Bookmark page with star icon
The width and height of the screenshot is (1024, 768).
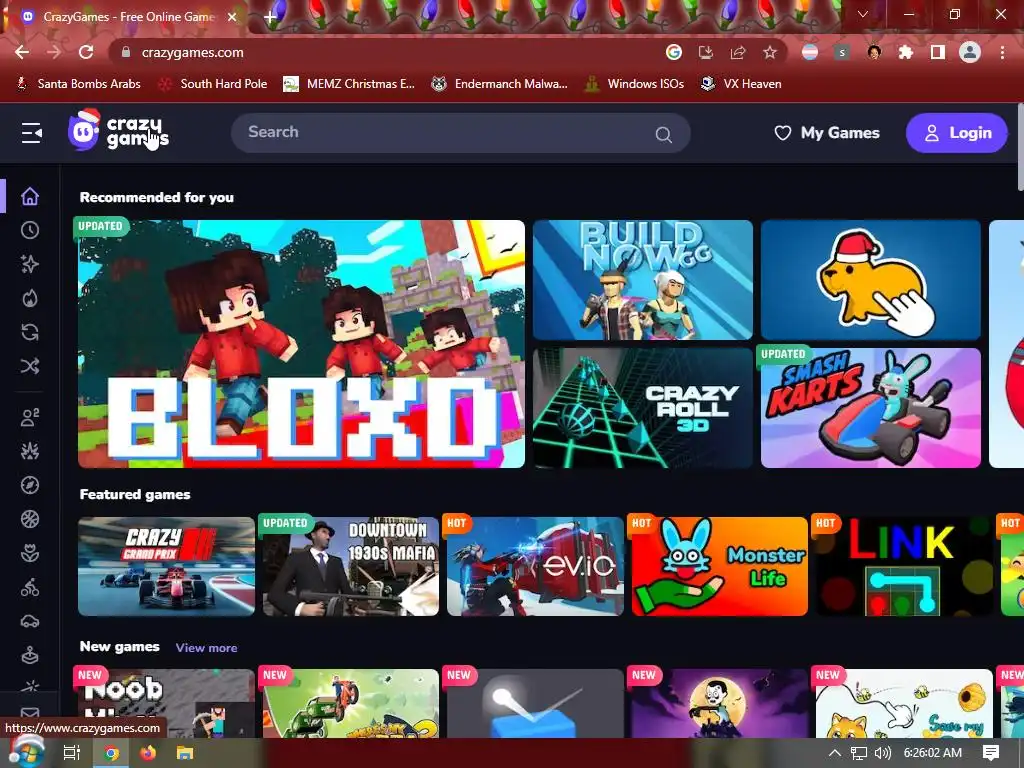pos(770,52)
